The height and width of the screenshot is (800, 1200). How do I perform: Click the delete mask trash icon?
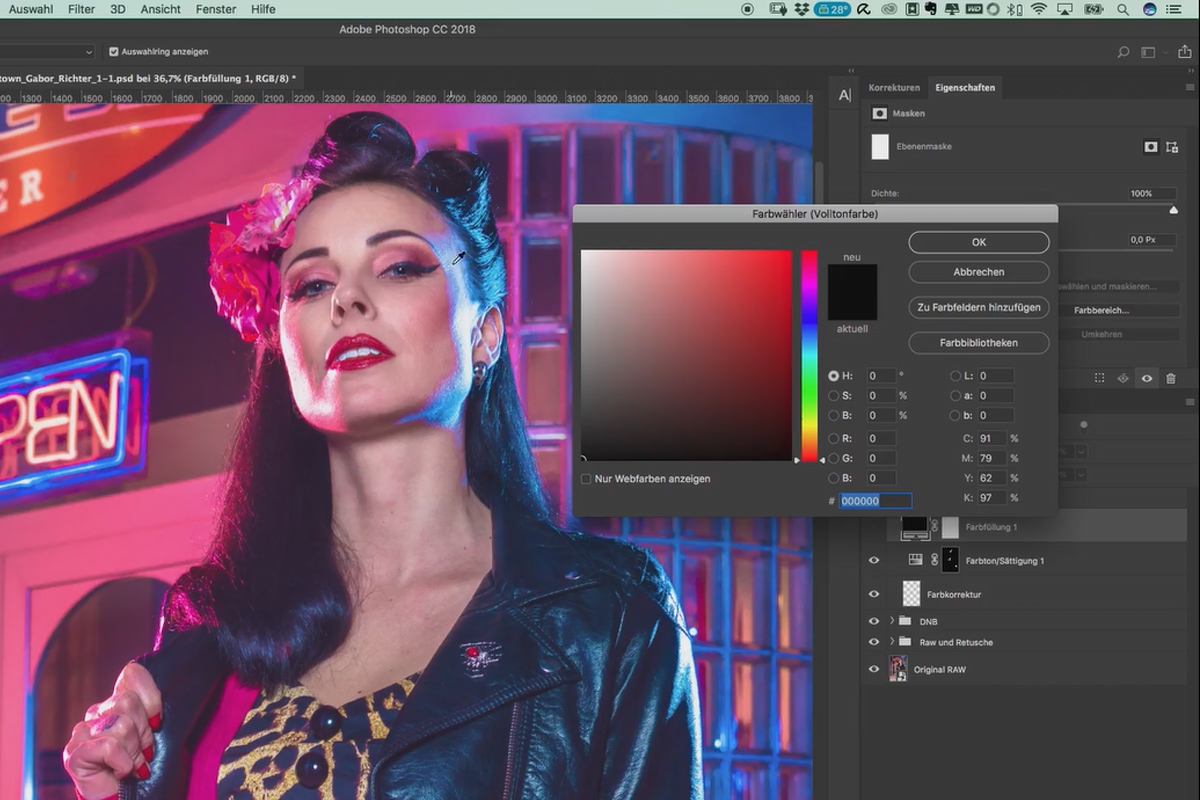tap(1171, 378)
